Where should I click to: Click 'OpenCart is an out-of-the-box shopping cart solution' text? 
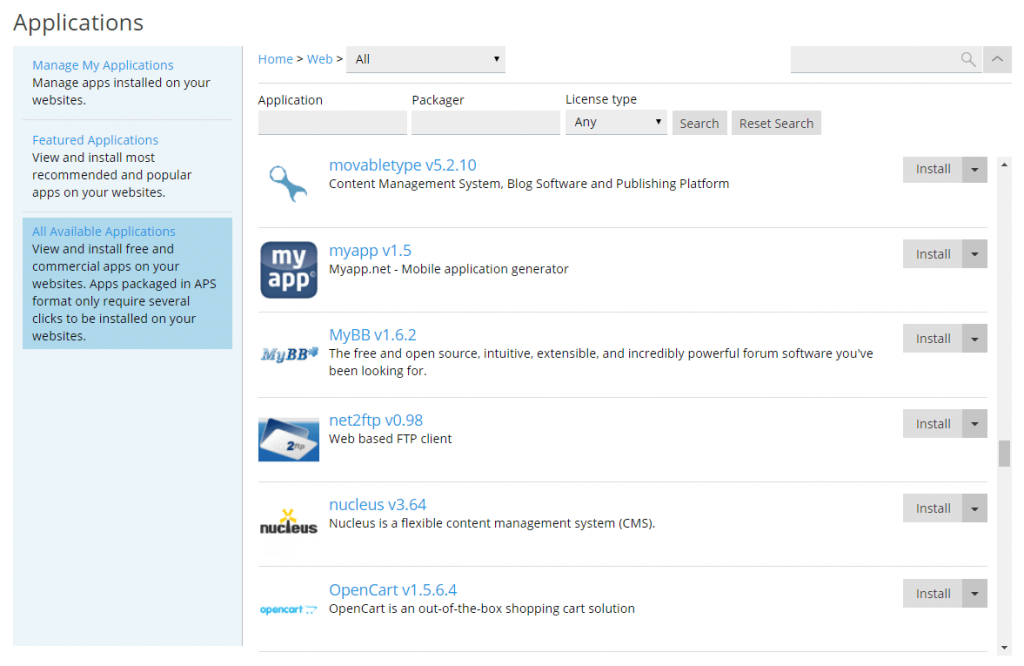481,609
